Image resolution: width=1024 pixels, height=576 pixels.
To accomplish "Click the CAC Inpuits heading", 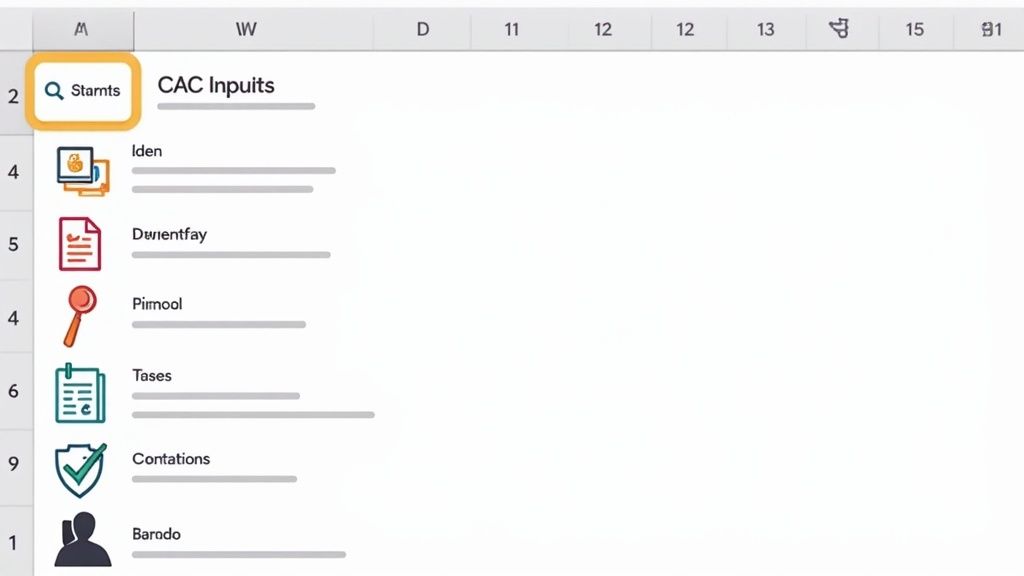I will click(216, 85).
